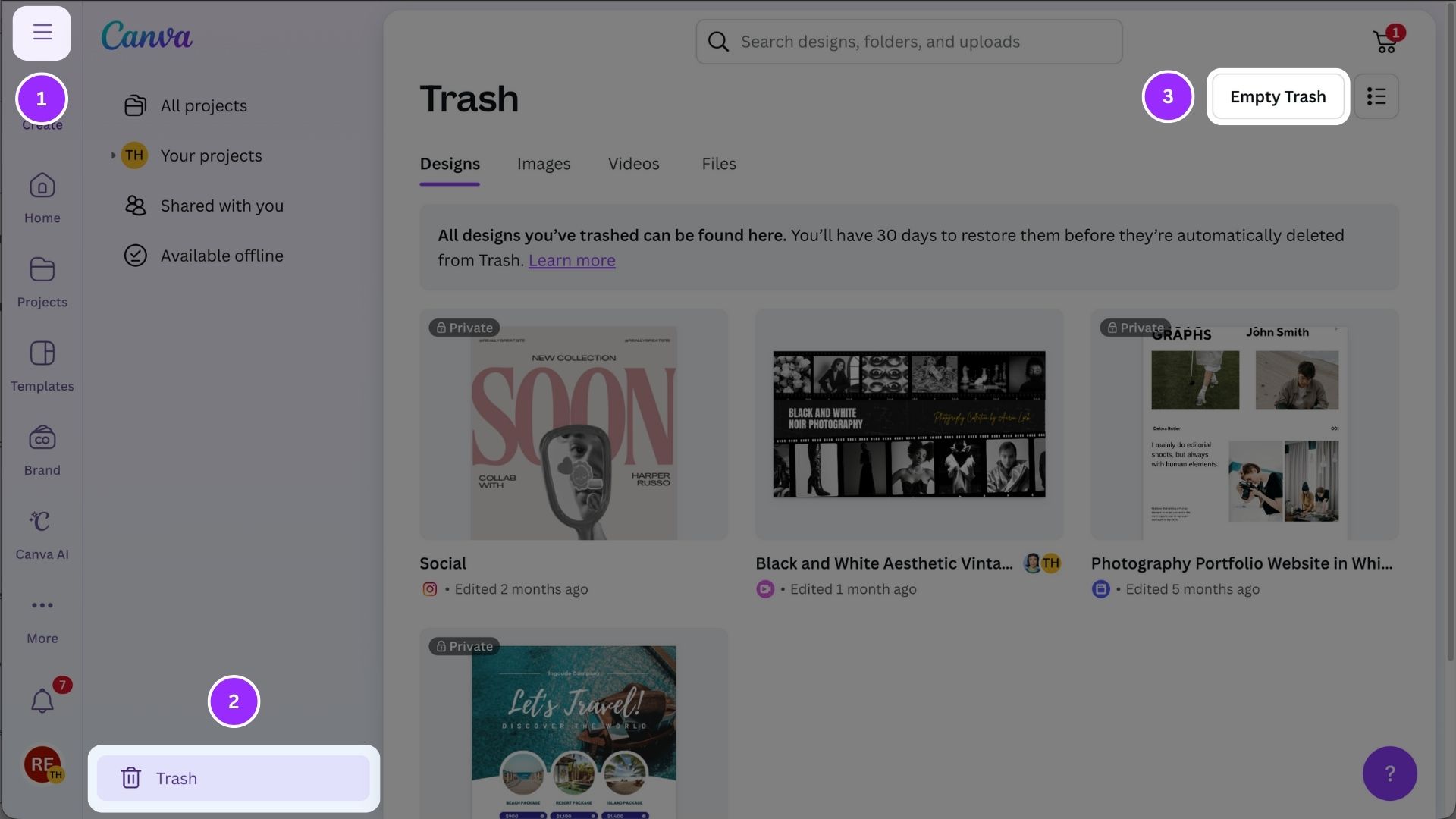Open the Projects sidebar icon

coord(42,281)
